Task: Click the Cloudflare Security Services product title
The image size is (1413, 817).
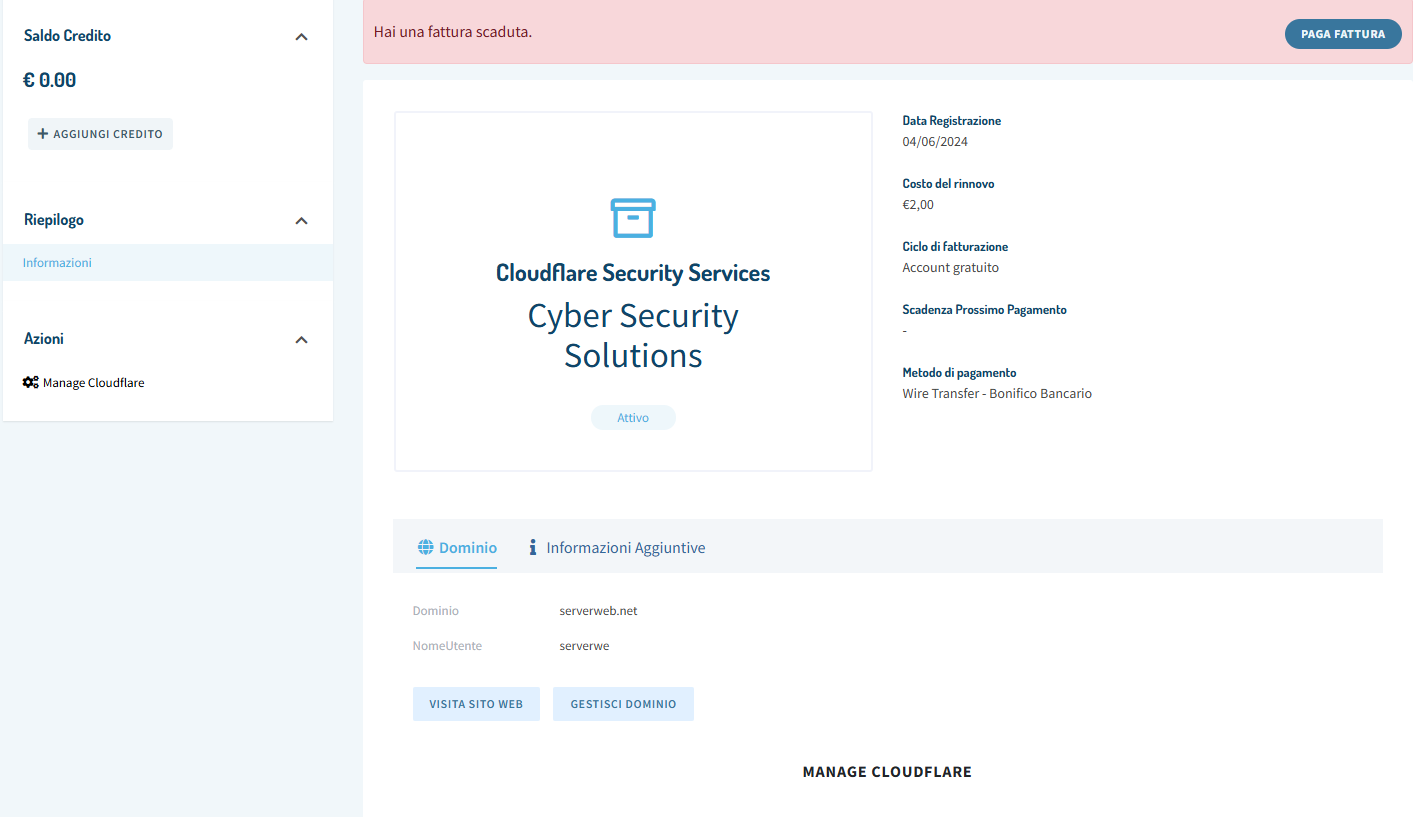Action: click(x=633, y=273)
